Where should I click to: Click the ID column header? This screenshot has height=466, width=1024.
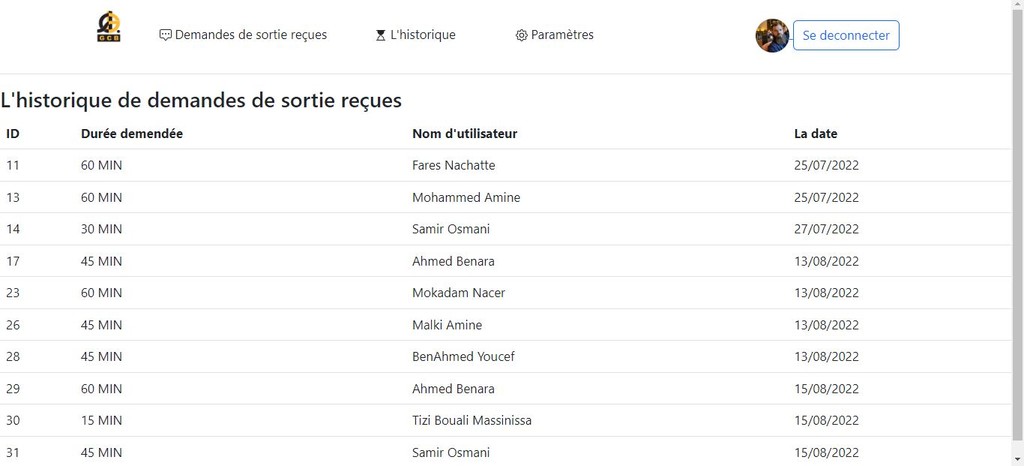coord(12,134)
